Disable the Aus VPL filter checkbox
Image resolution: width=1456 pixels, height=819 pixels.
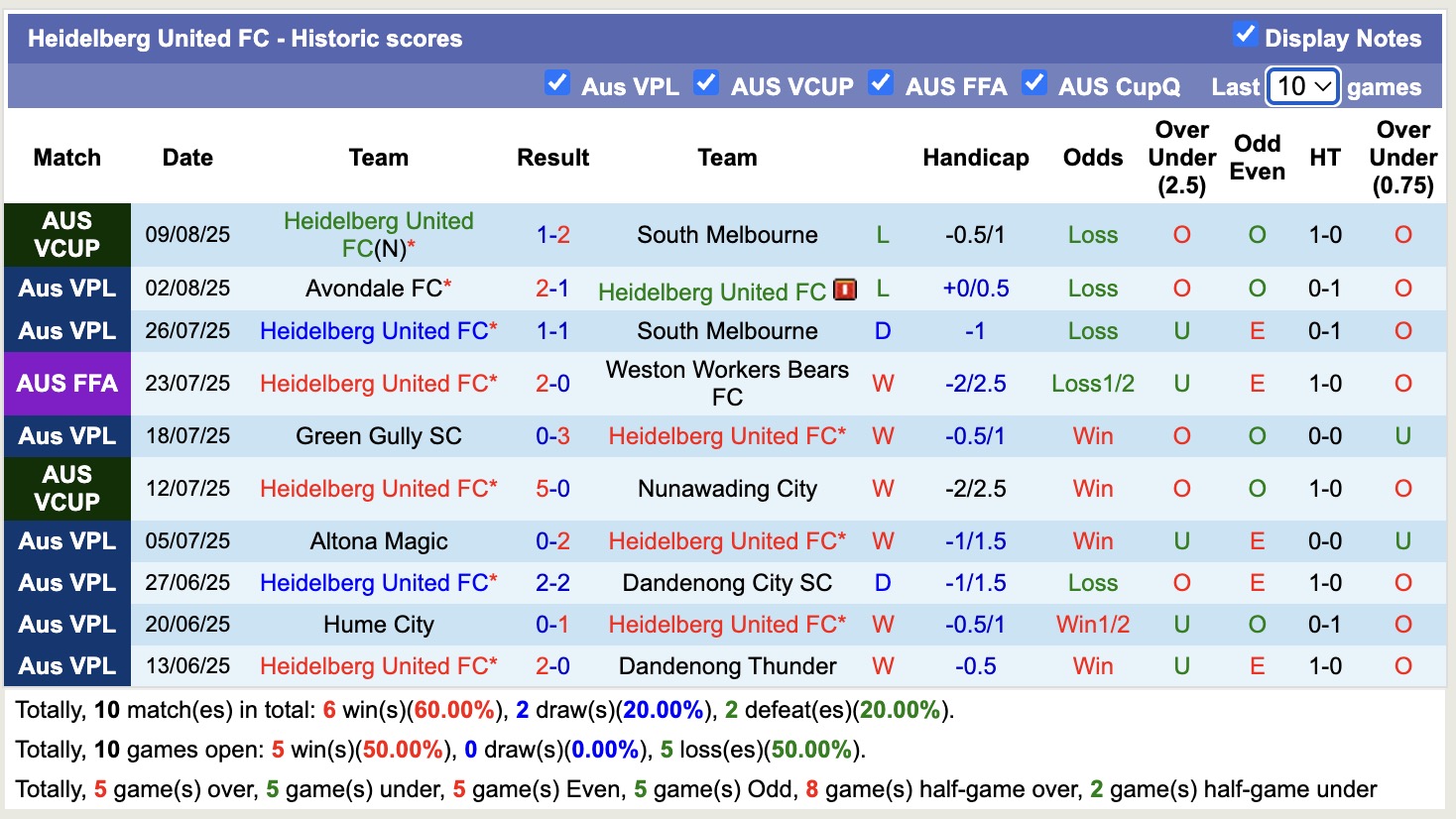click(557, 84)
